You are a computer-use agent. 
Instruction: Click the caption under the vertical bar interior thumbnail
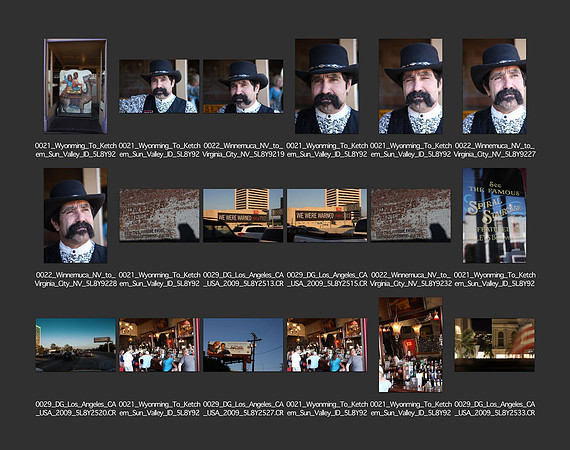(x=411, y=409)
